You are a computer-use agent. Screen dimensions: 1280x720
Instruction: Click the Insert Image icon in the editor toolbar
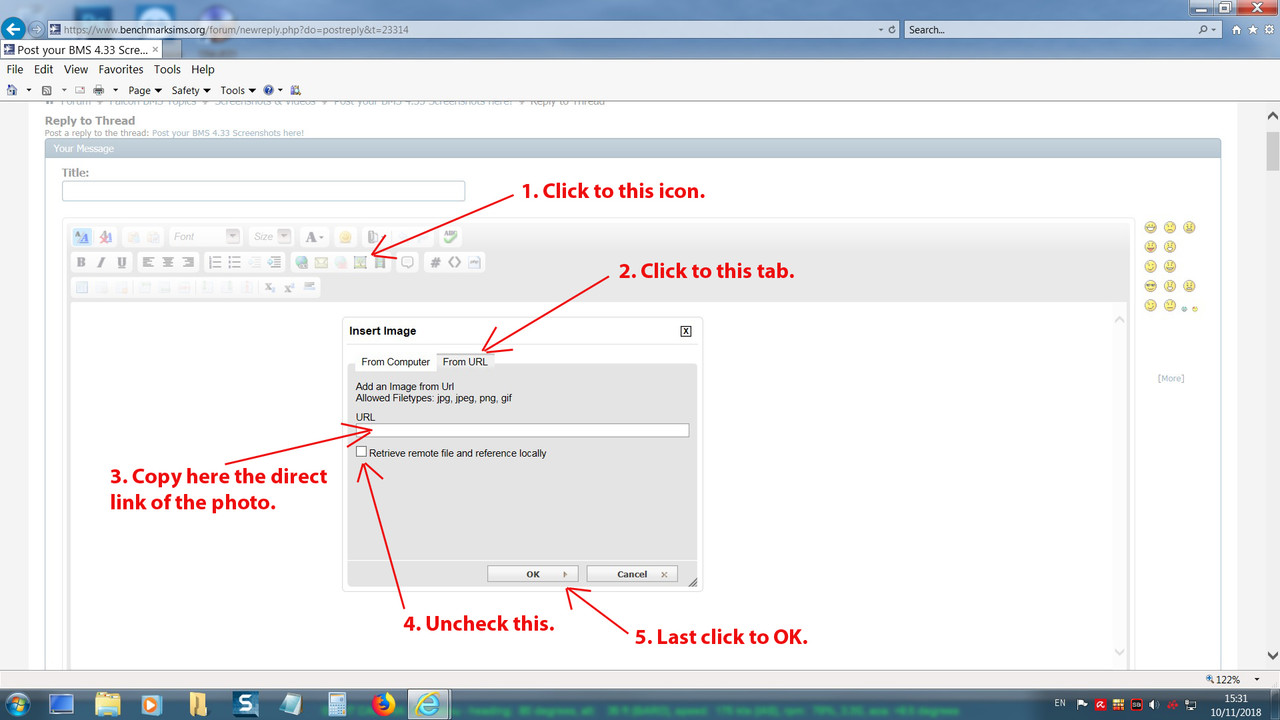[361, 263]
